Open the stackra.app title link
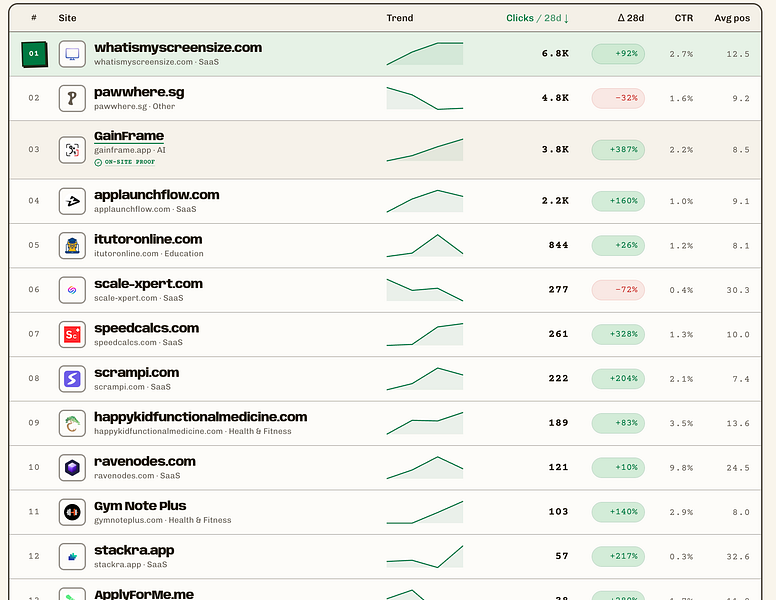Screen dimensions: 776x600 (x=134, y=550)
